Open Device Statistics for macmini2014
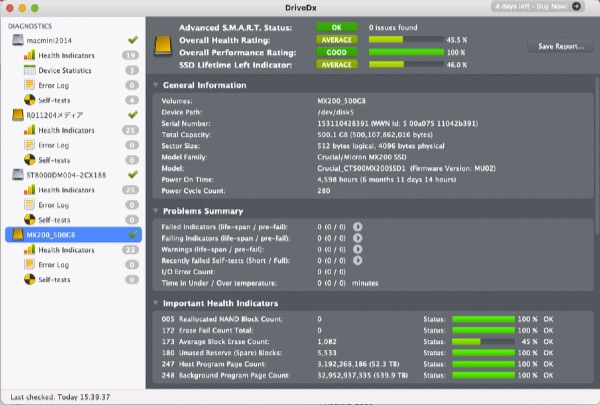 coord(65,70)
